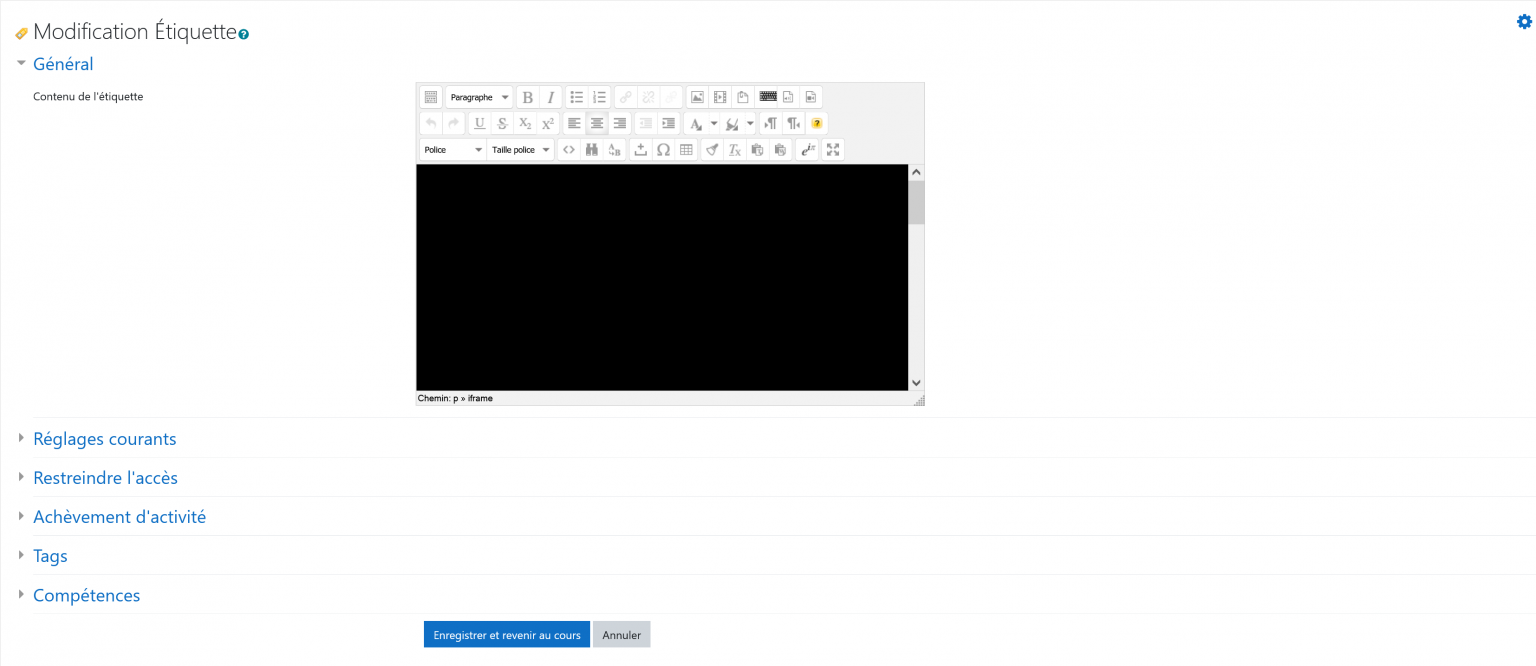Insert Moodle media with the film icon
Screen dimensions: 1536x666
coord(720,97)
